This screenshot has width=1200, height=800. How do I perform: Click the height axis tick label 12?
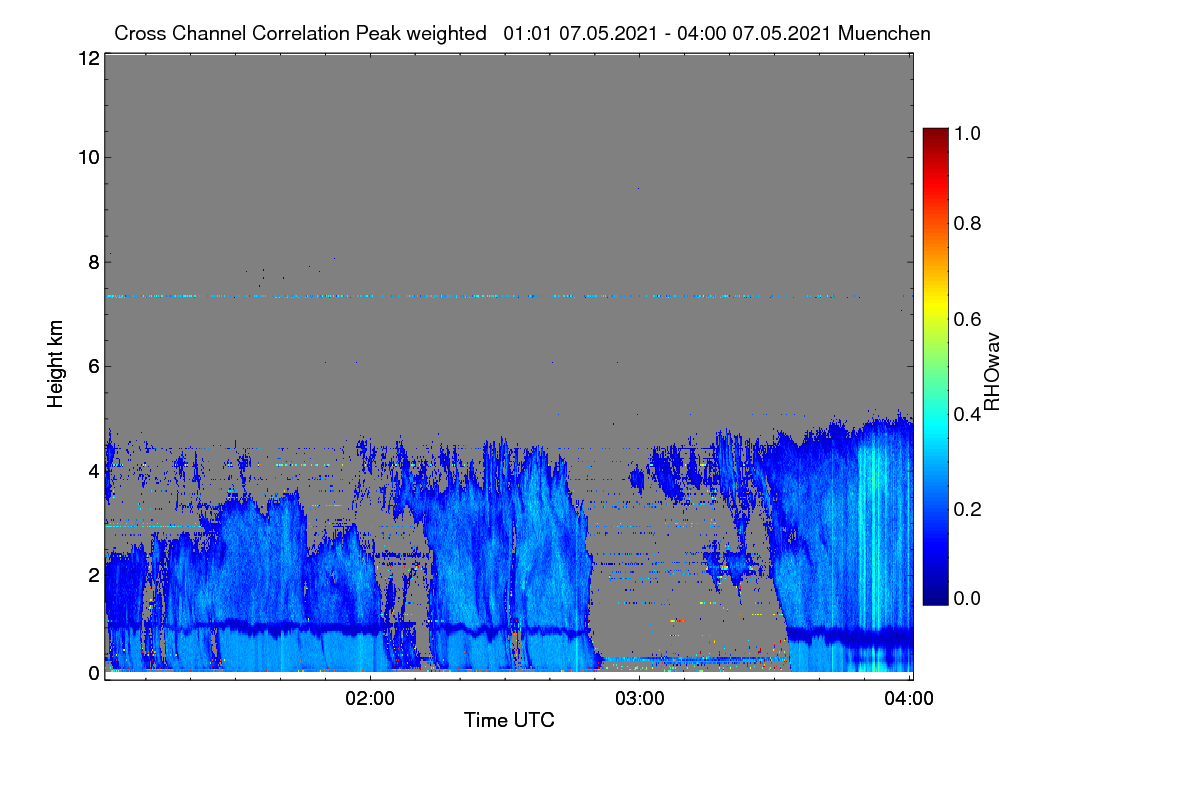(87, 58)
